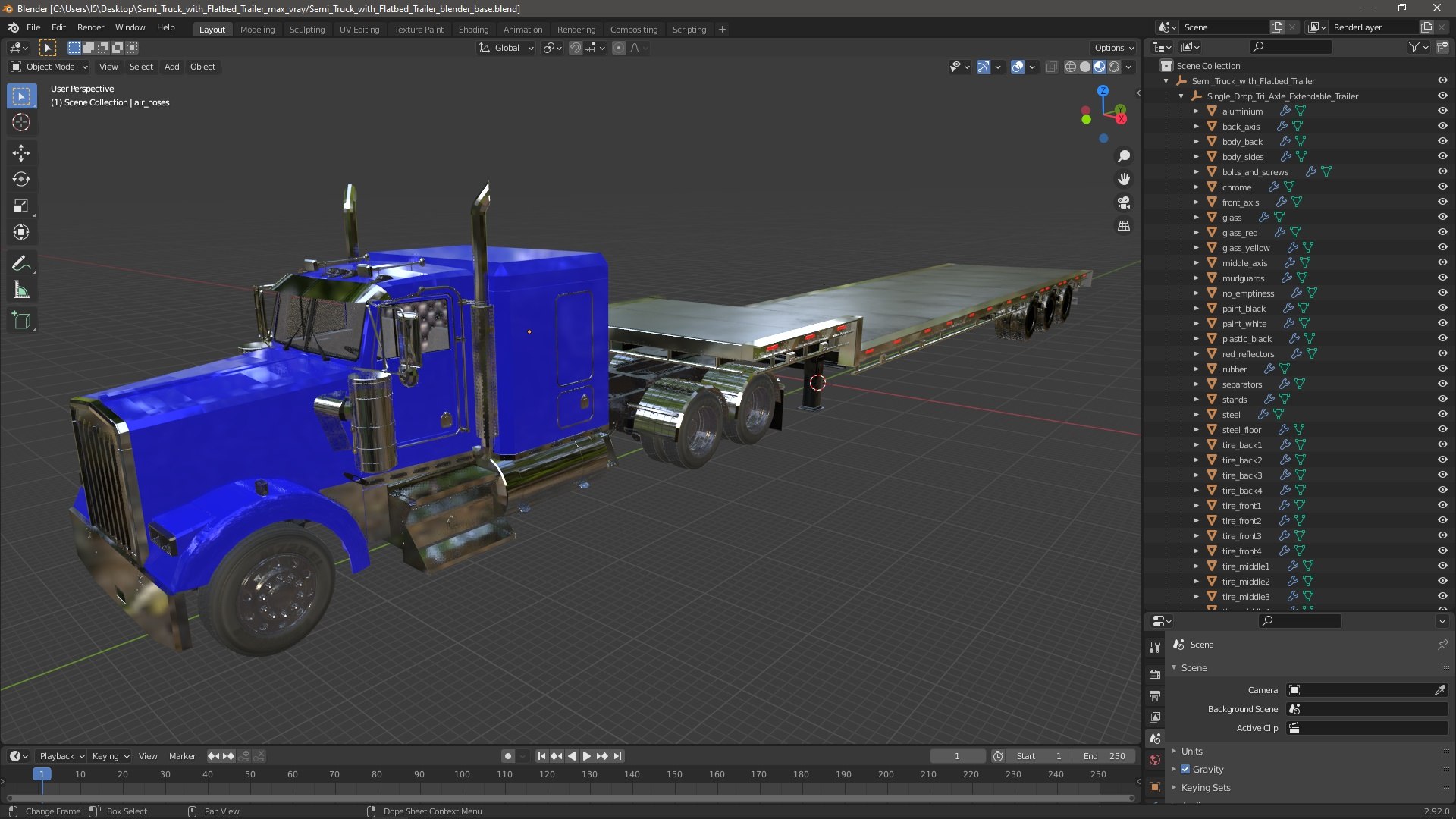Open the Options dropdown
This screenshot has width=1456, height=819.
pyautogui.click(x=1114, y=48)
